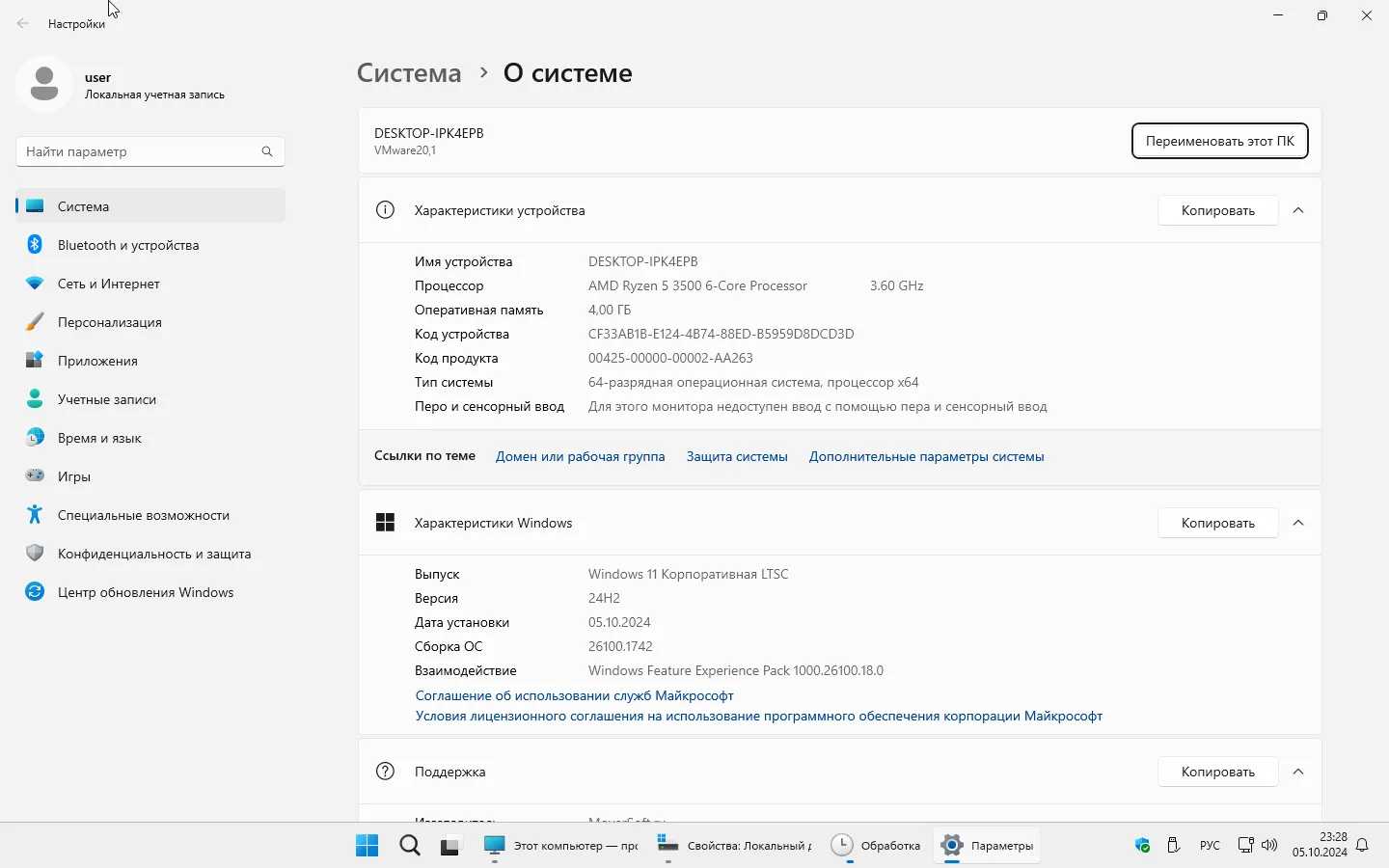This screenshot has height=868, width=1389.
Task: Click Система in the breadcrumb
Action: [409, 73]
